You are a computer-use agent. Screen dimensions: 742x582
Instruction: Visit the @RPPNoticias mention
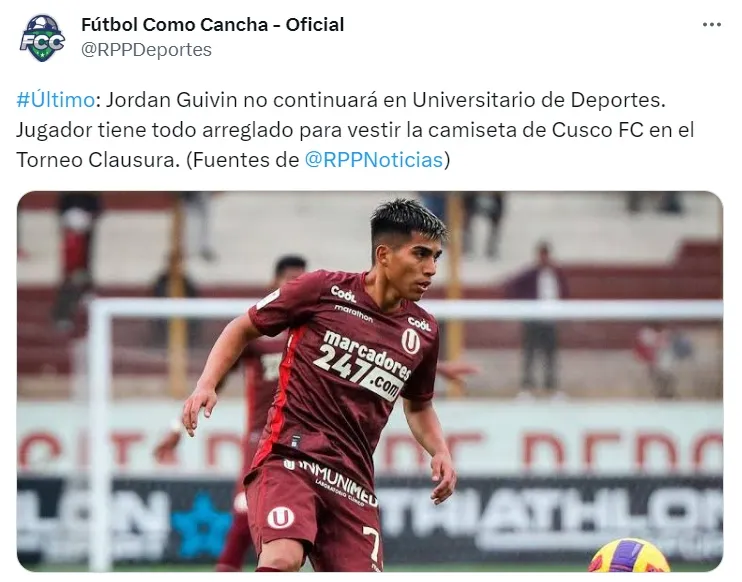pyautogui.click(x=374, y=159)
